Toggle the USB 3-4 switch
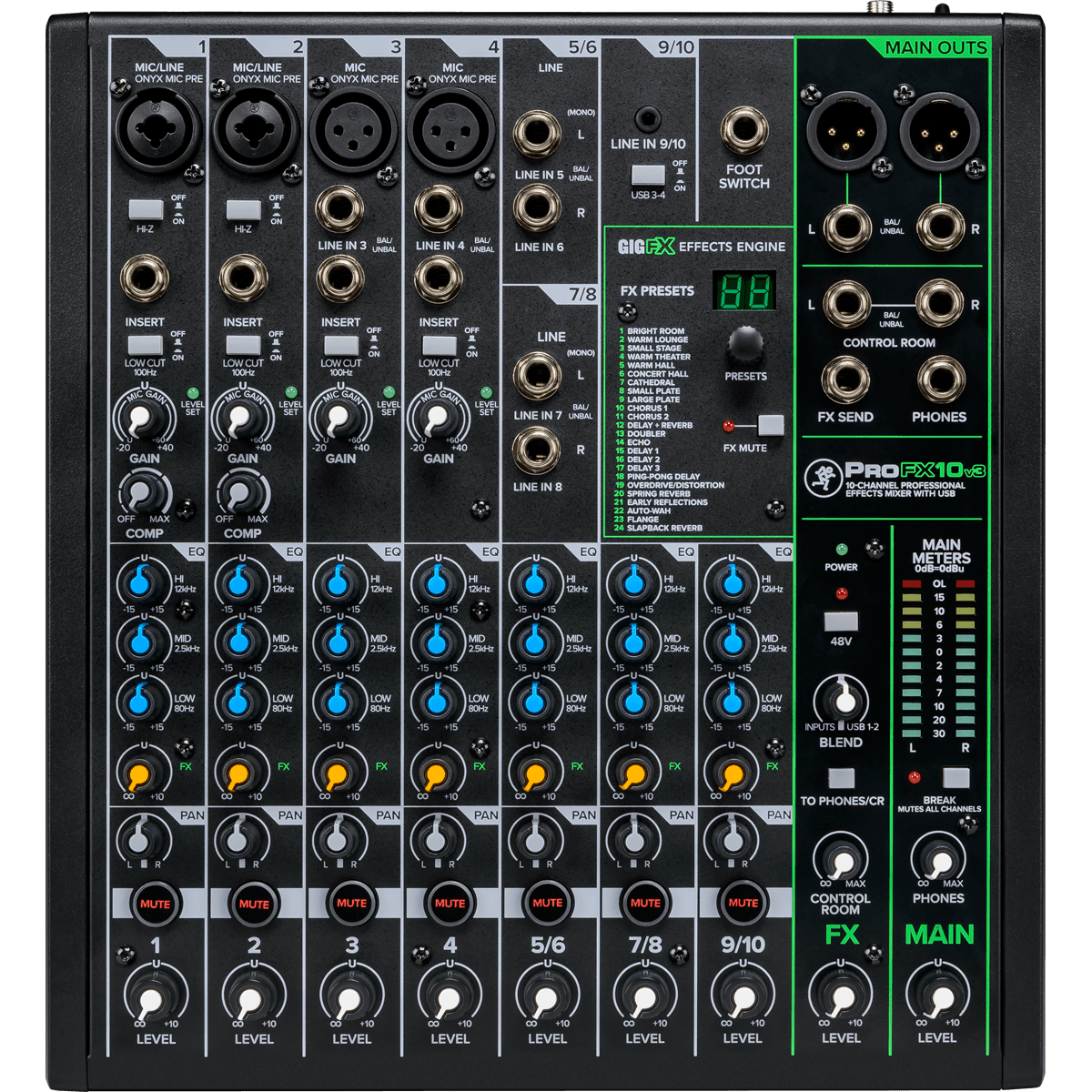This screenshot has width=1092, height=1092. (648, 176)
